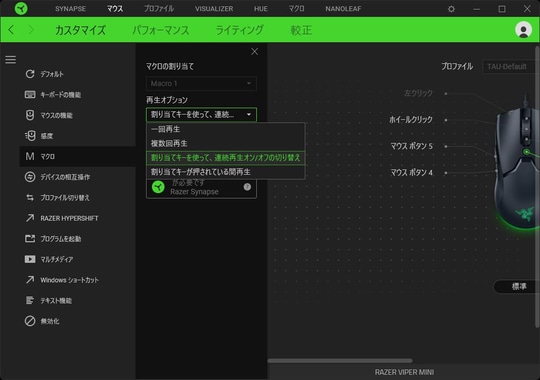
Task: Select 割り当てキーが押されている間再生 option
Action: pos(226,172)
